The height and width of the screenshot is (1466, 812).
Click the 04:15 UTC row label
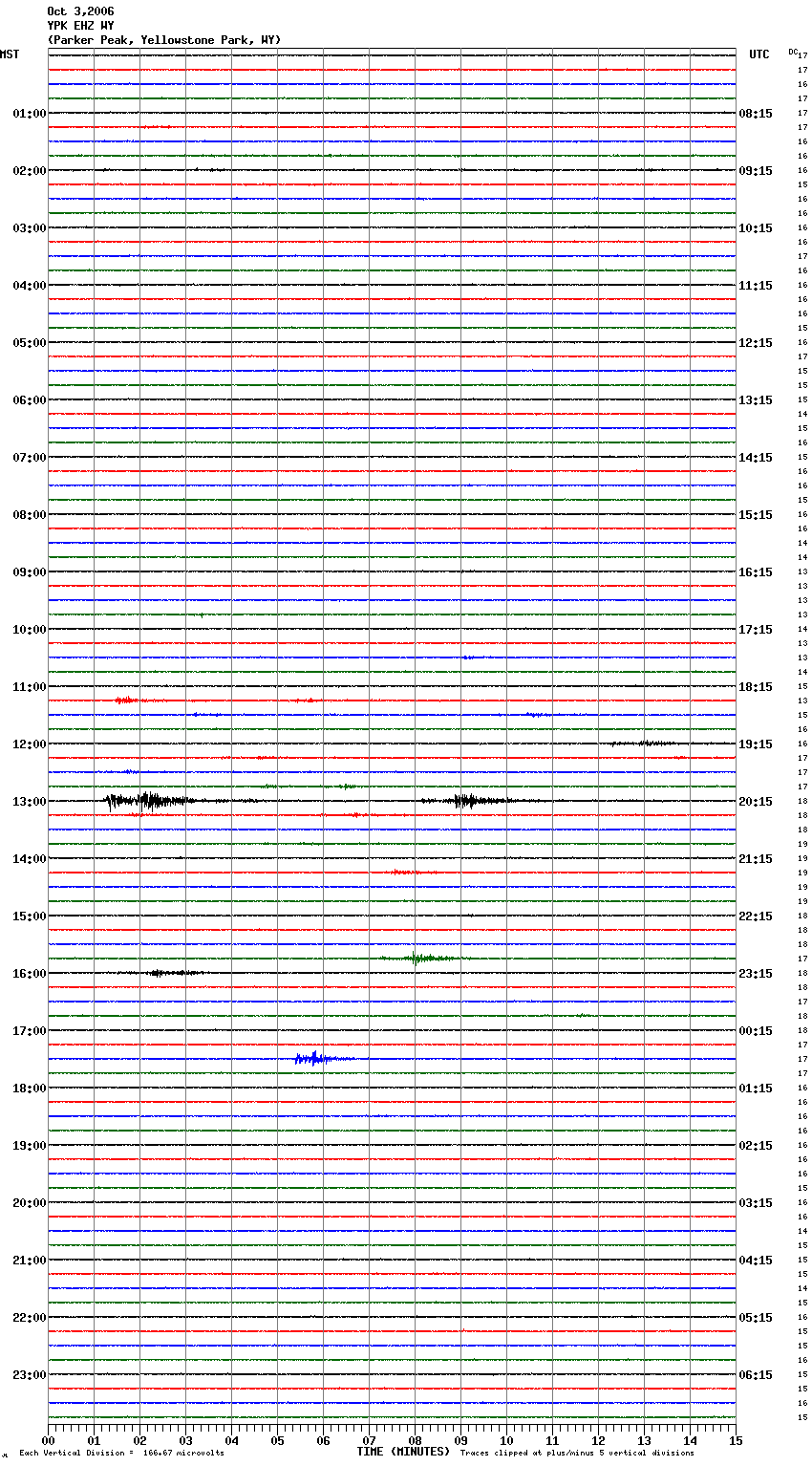[756, 1261]
